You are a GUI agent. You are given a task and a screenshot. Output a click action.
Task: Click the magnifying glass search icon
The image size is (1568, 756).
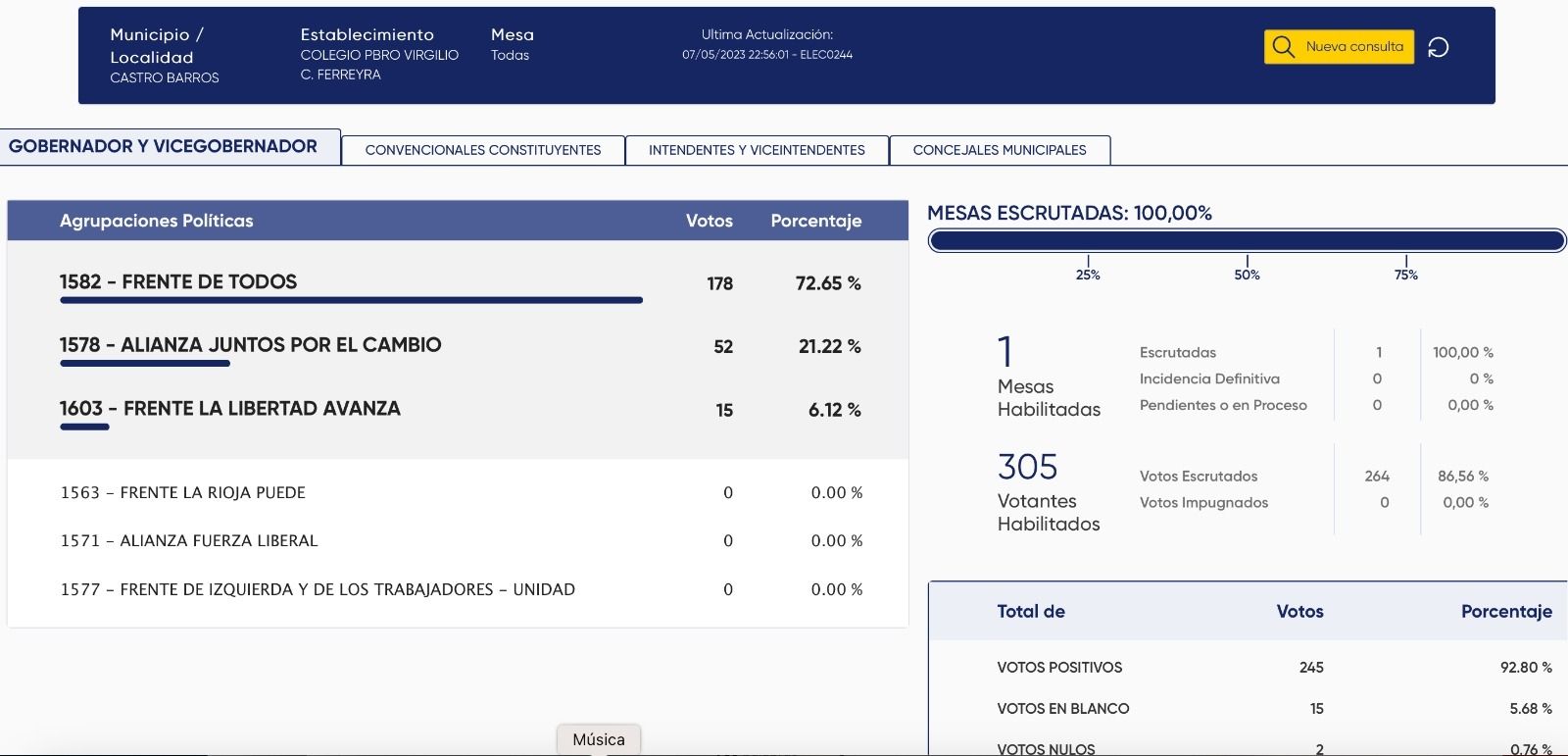pos(1283,47)
